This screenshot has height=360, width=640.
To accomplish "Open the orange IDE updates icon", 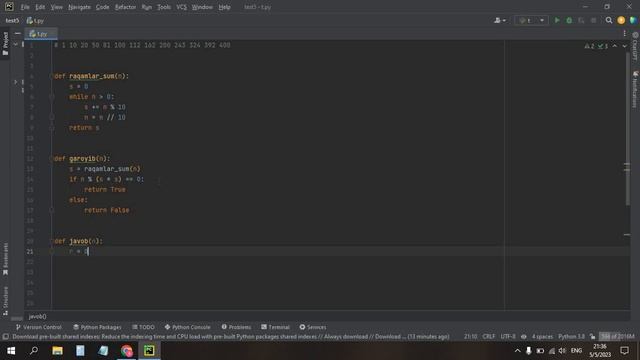I will [621, 20].
